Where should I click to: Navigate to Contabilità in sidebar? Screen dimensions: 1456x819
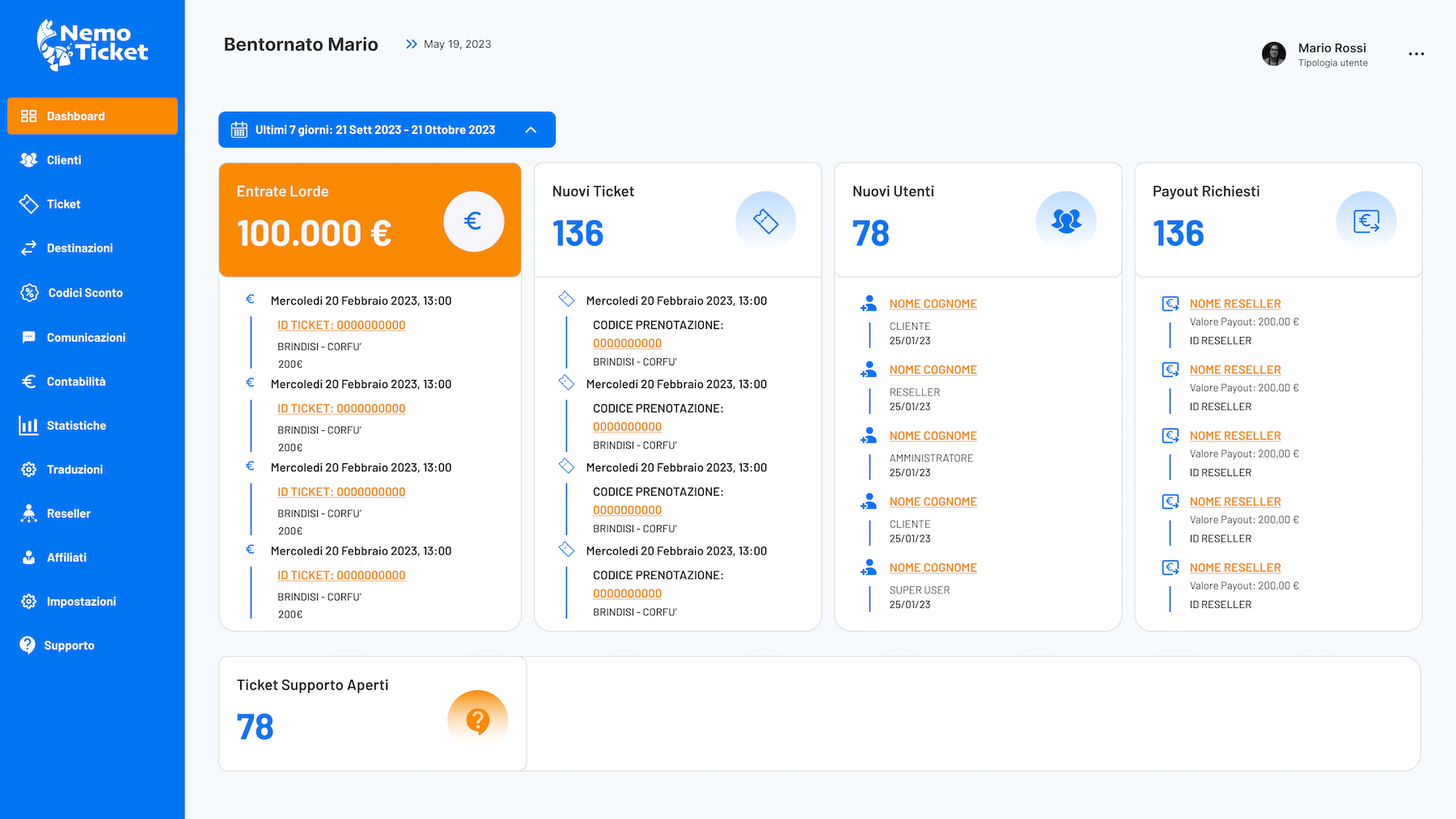tap(76, 382)
